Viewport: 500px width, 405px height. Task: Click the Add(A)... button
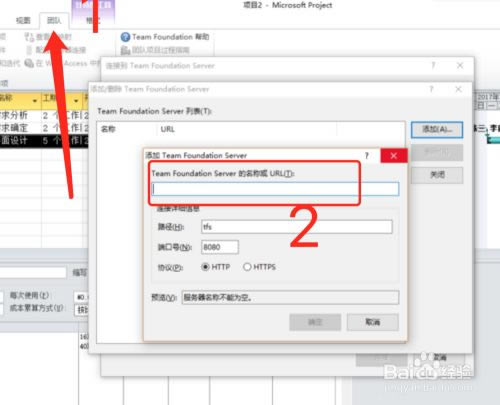pos(437,130)
